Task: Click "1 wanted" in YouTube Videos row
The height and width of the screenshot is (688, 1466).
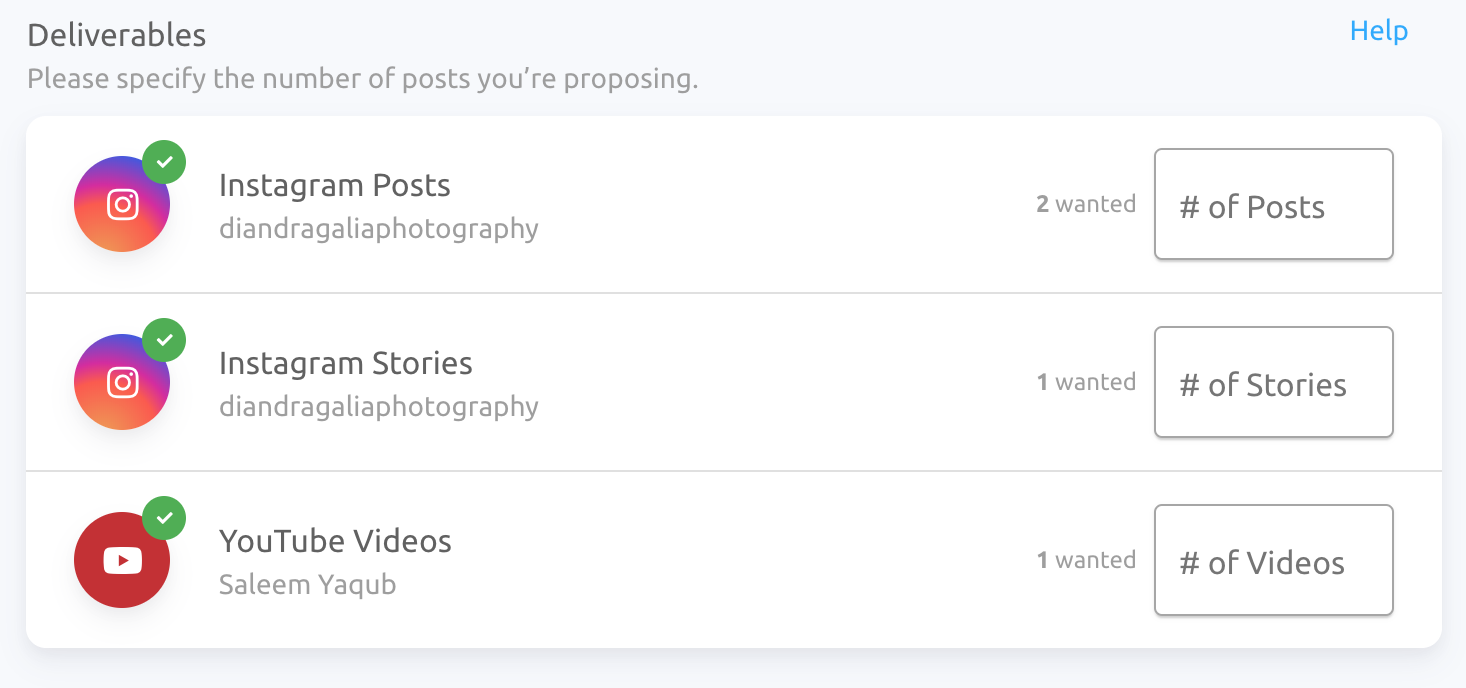Action: pyautogui.click(x=1086, y=560)
